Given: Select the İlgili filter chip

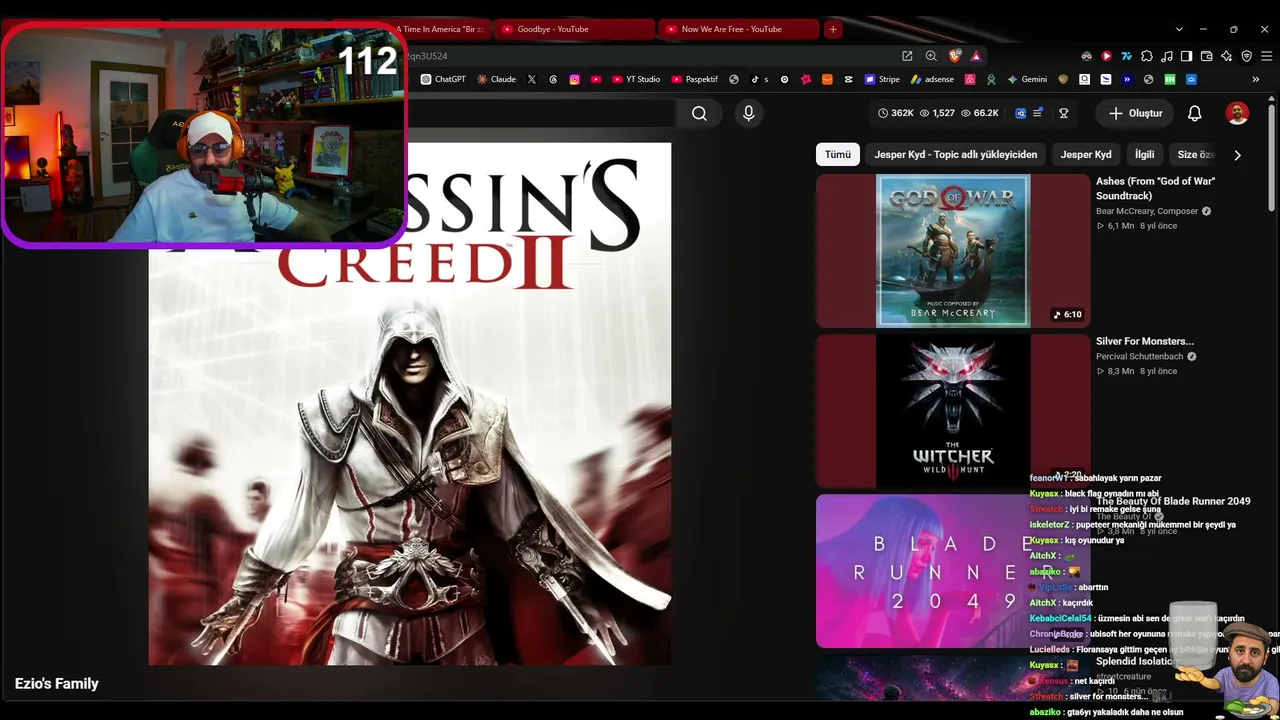Looking at the screenshot, I should pyautogui.click(x=1144, y=155).
